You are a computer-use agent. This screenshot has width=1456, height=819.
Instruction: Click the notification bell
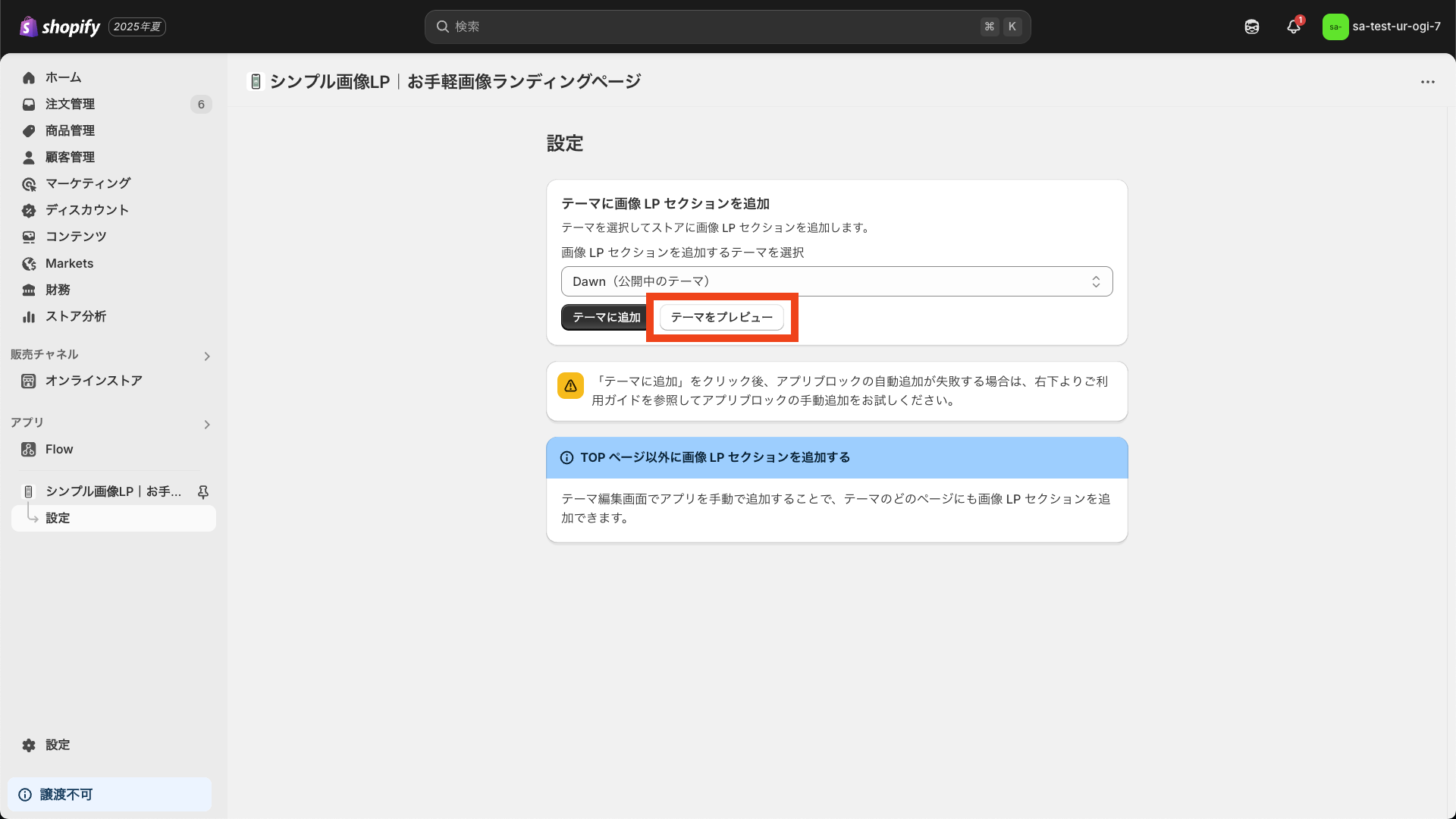click(x=1294, y=27)
